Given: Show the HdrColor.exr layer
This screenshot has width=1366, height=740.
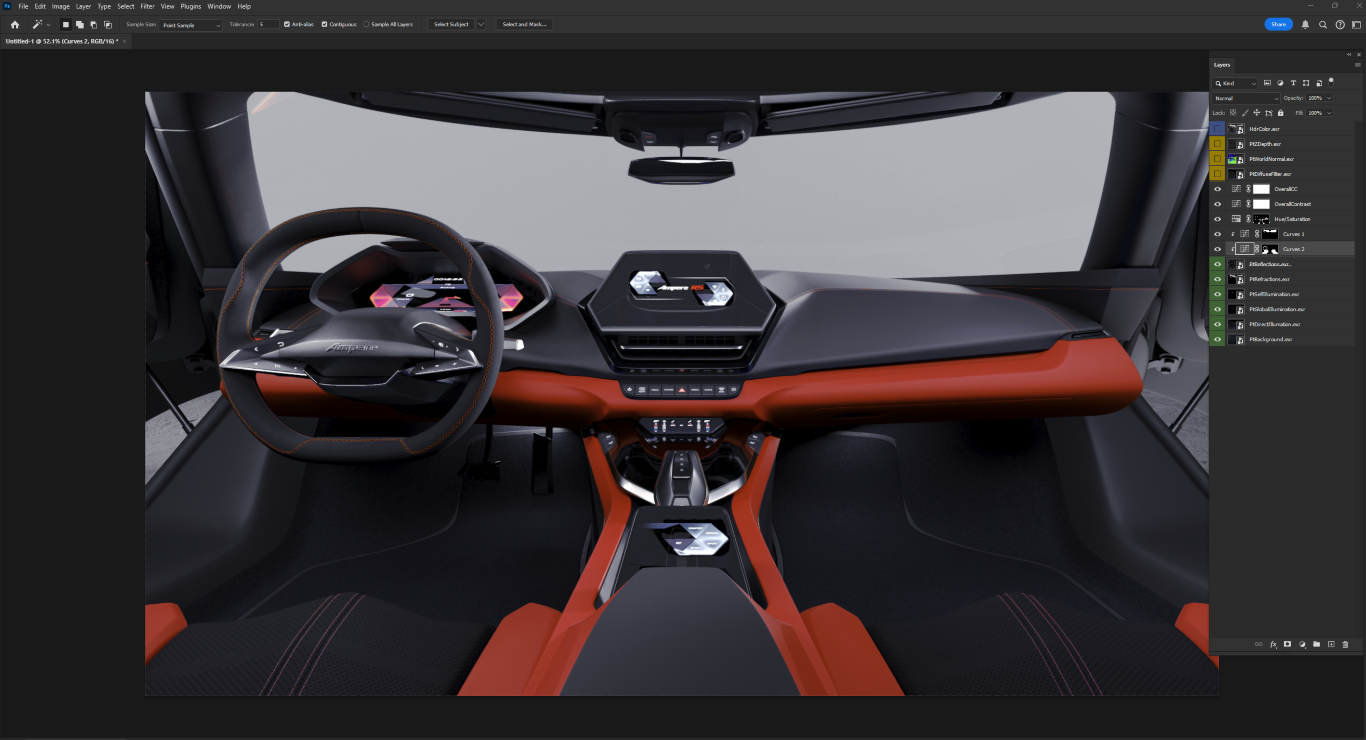Looking at the screenshot, I should click(x=1217, y=129).
